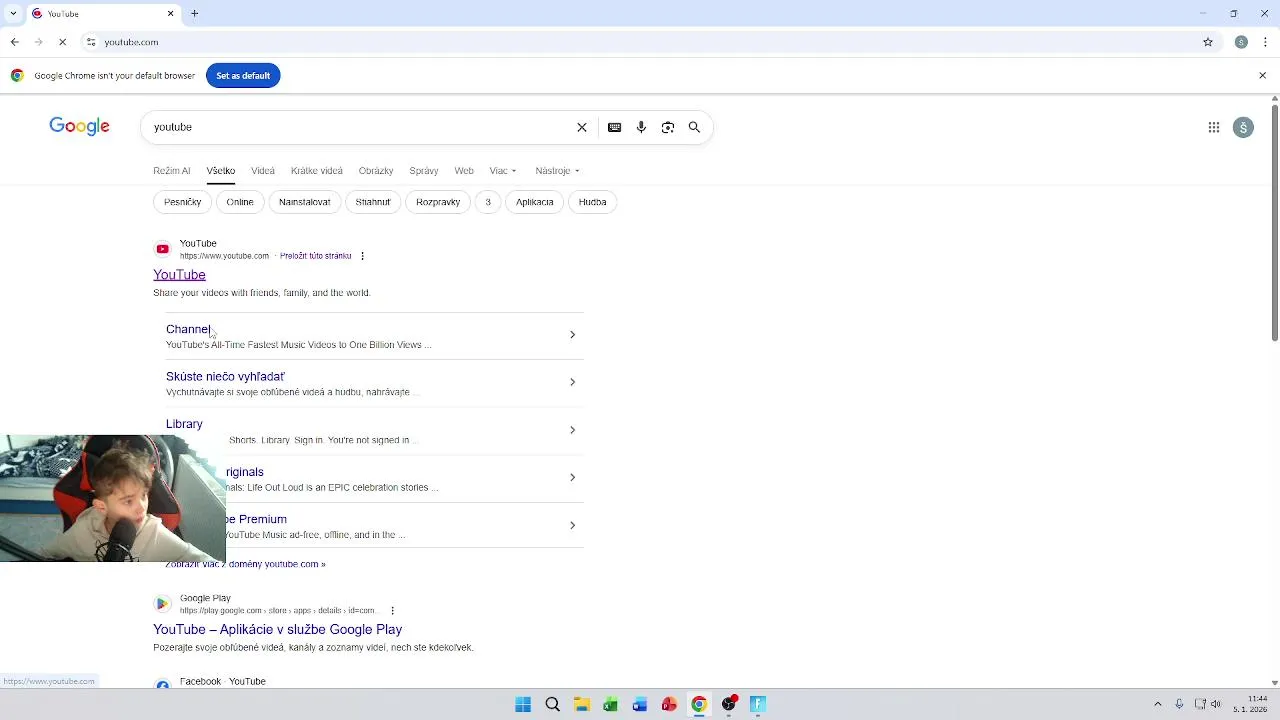Screen dimensions: 1280x720
Task: Expand the Premium sitelink chevron
Action: point(572,525)
